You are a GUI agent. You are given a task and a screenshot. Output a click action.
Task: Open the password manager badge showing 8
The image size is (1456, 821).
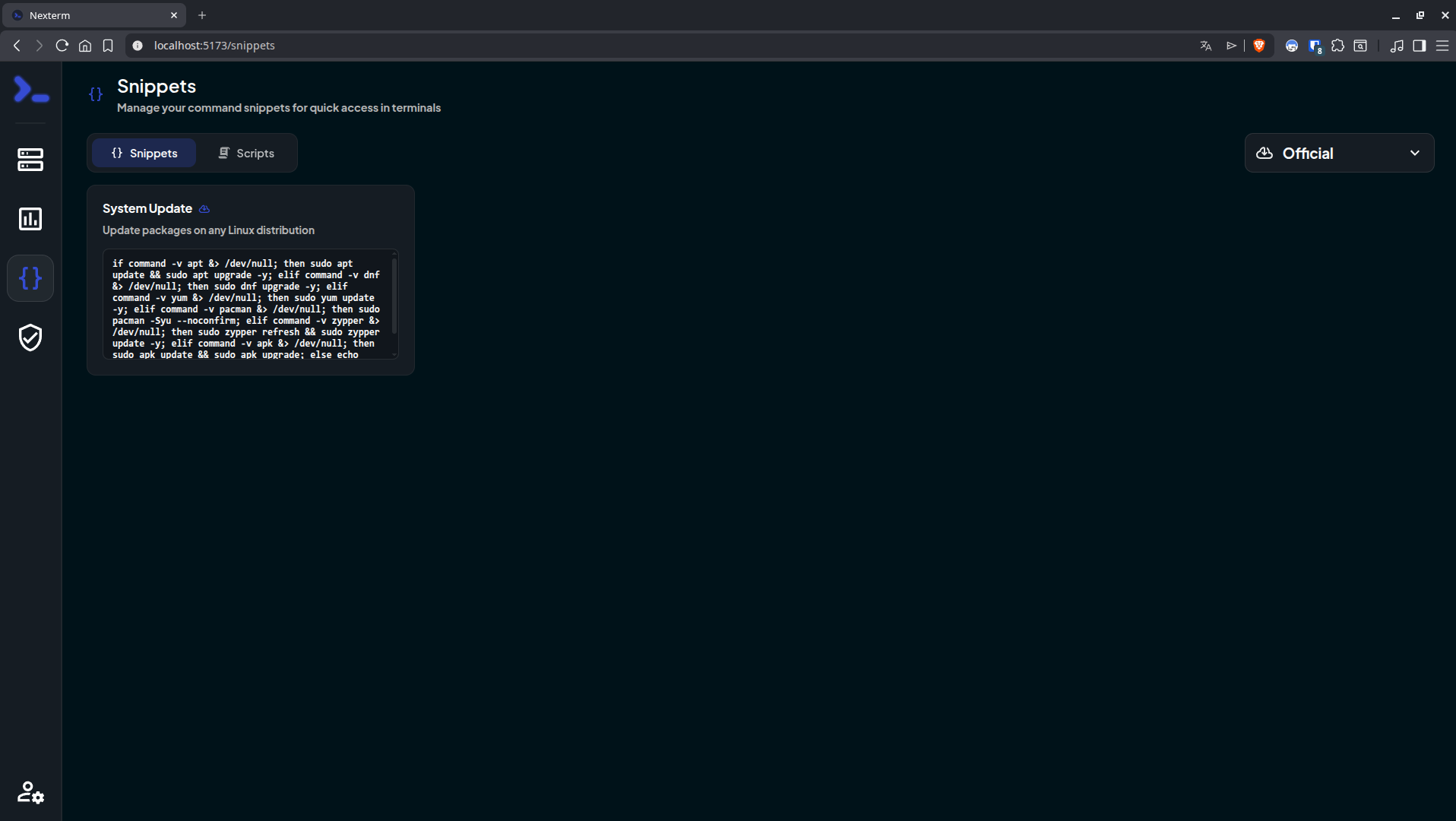[1315, 46]
